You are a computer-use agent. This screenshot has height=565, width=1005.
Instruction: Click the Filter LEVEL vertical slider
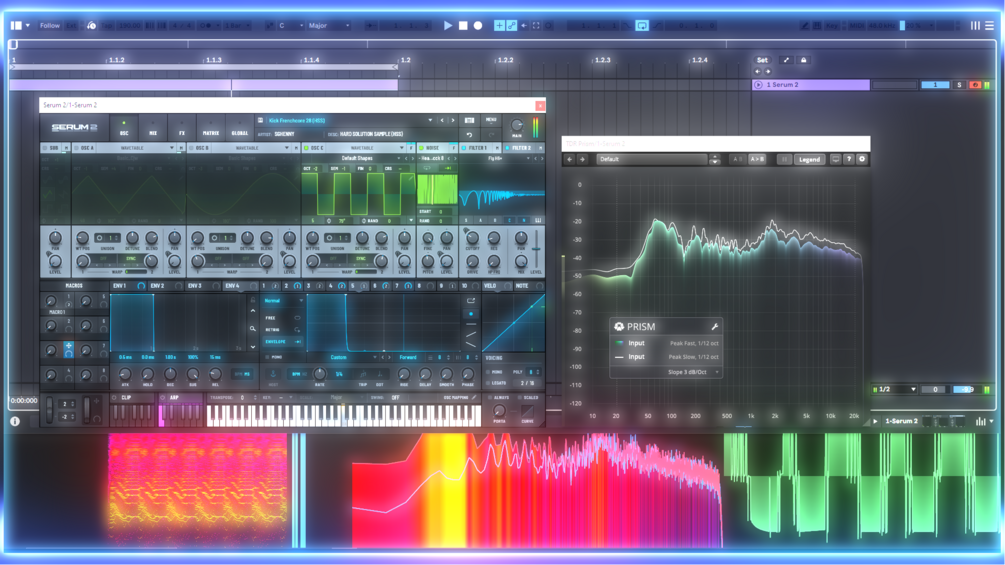[x=536, y=249]
